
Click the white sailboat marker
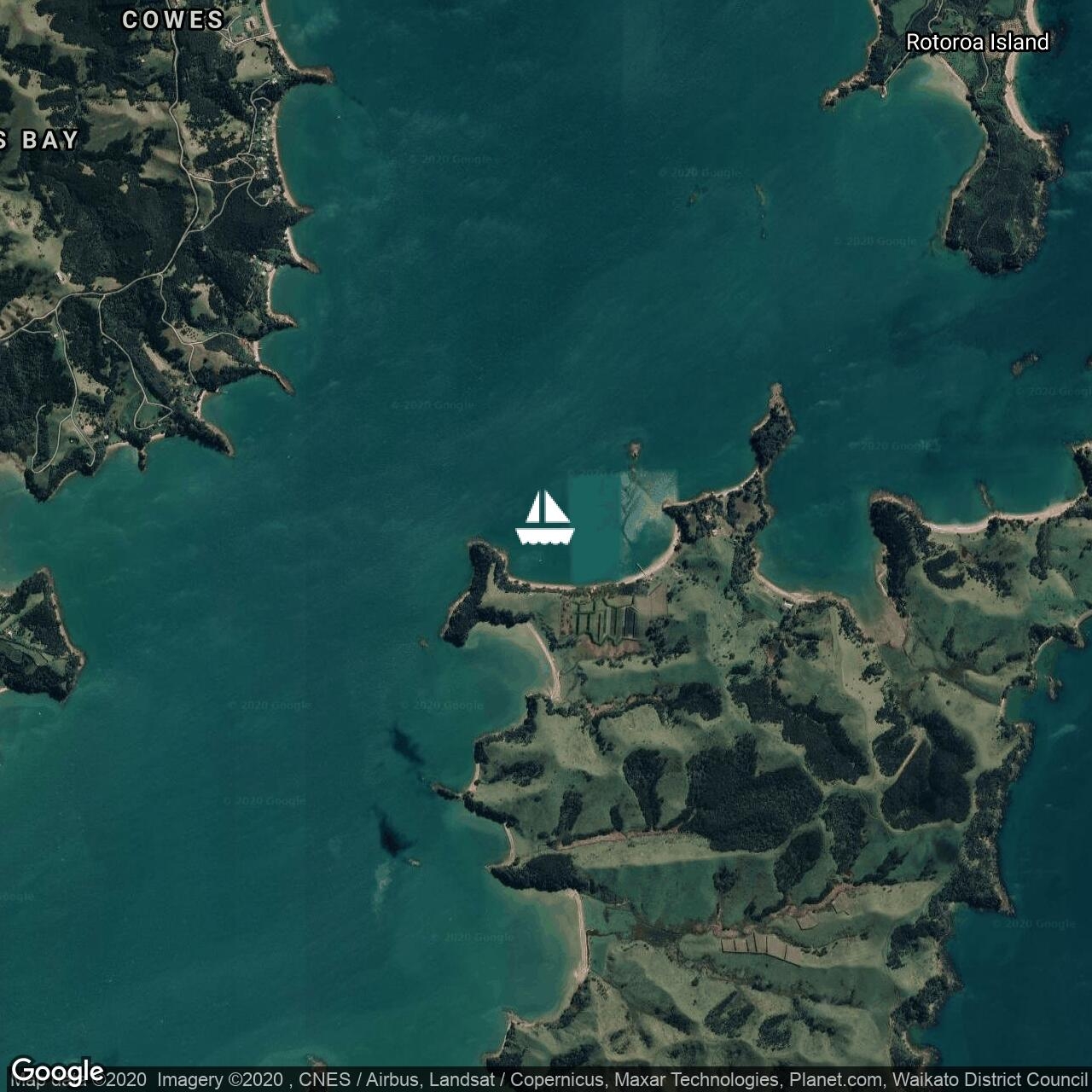(545, 518)
